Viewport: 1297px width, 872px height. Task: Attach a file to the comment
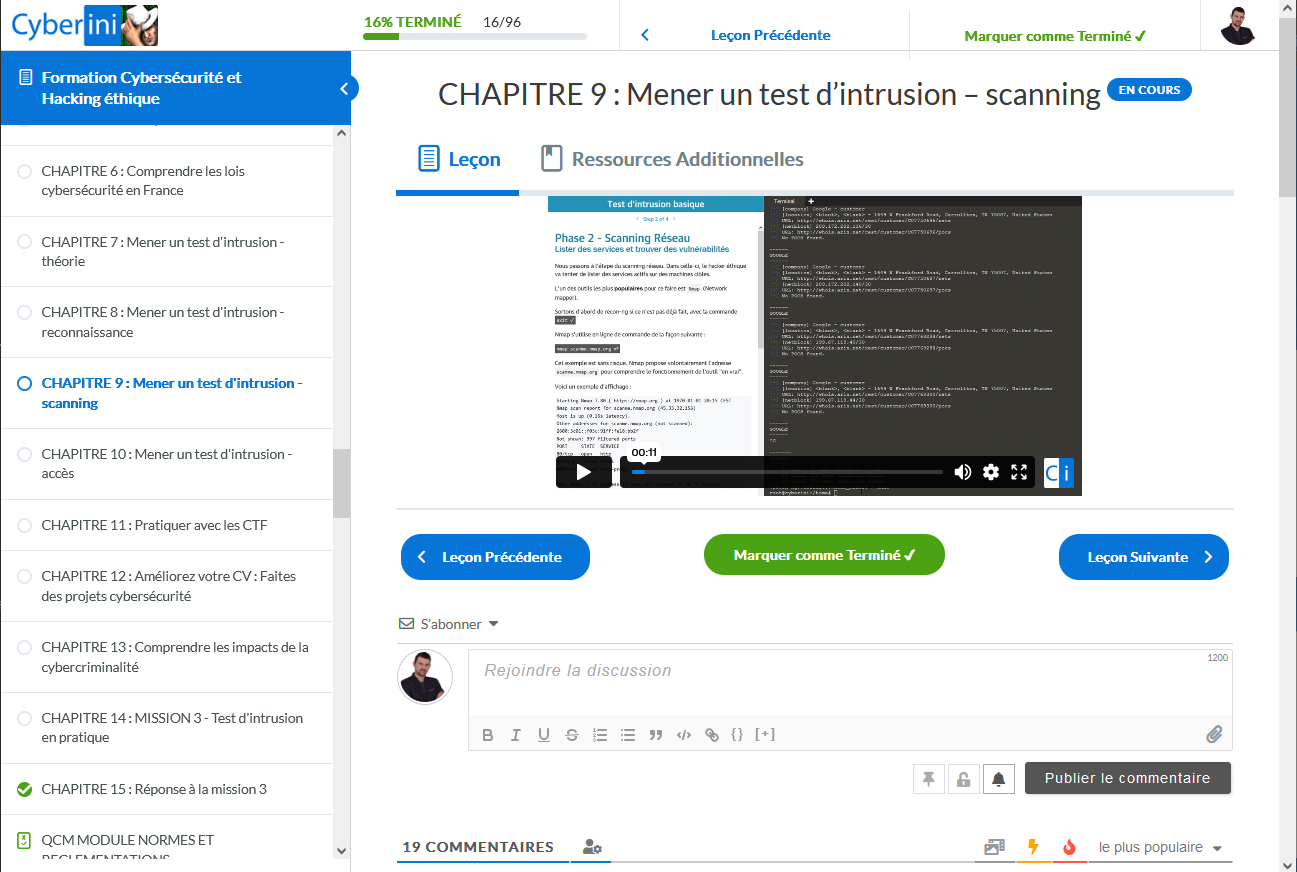point(1214,735)
